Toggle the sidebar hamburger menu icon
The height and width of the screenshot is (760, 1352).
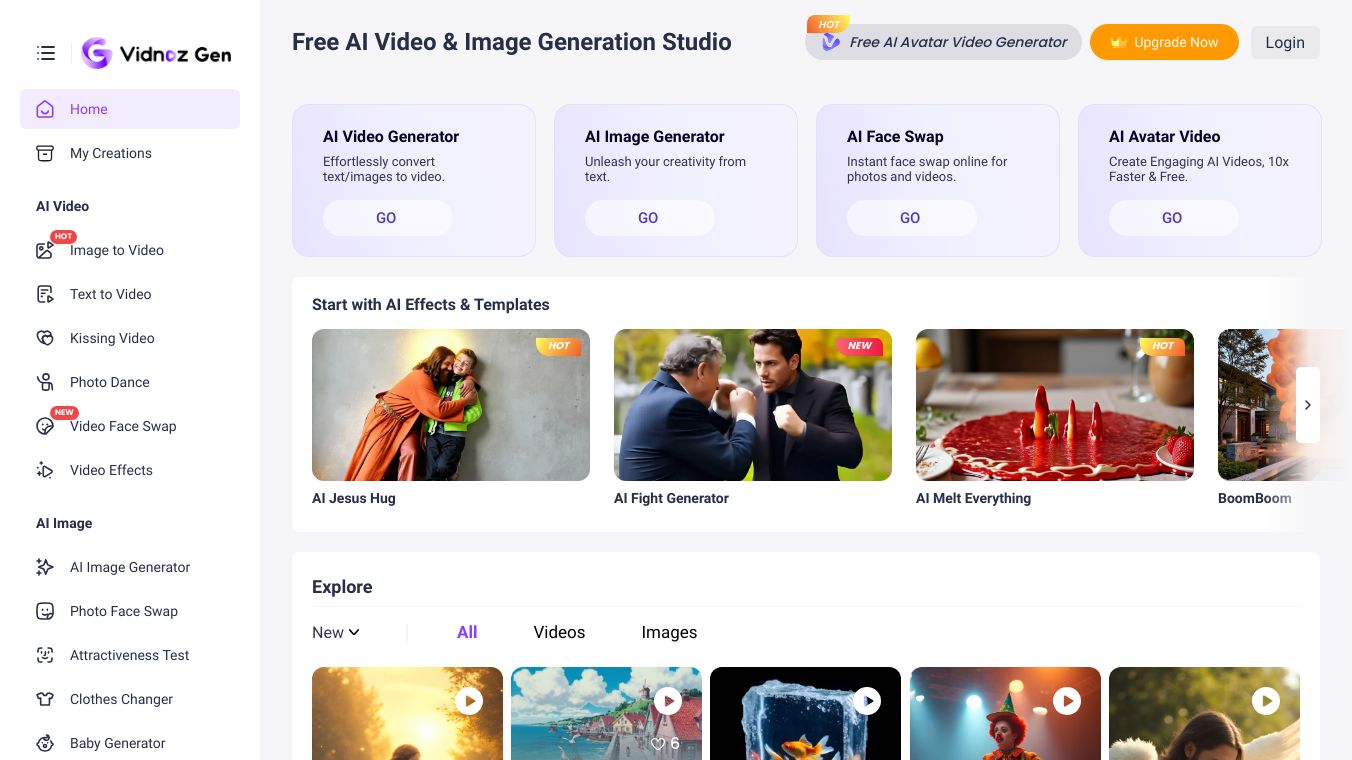pos(46,53)
